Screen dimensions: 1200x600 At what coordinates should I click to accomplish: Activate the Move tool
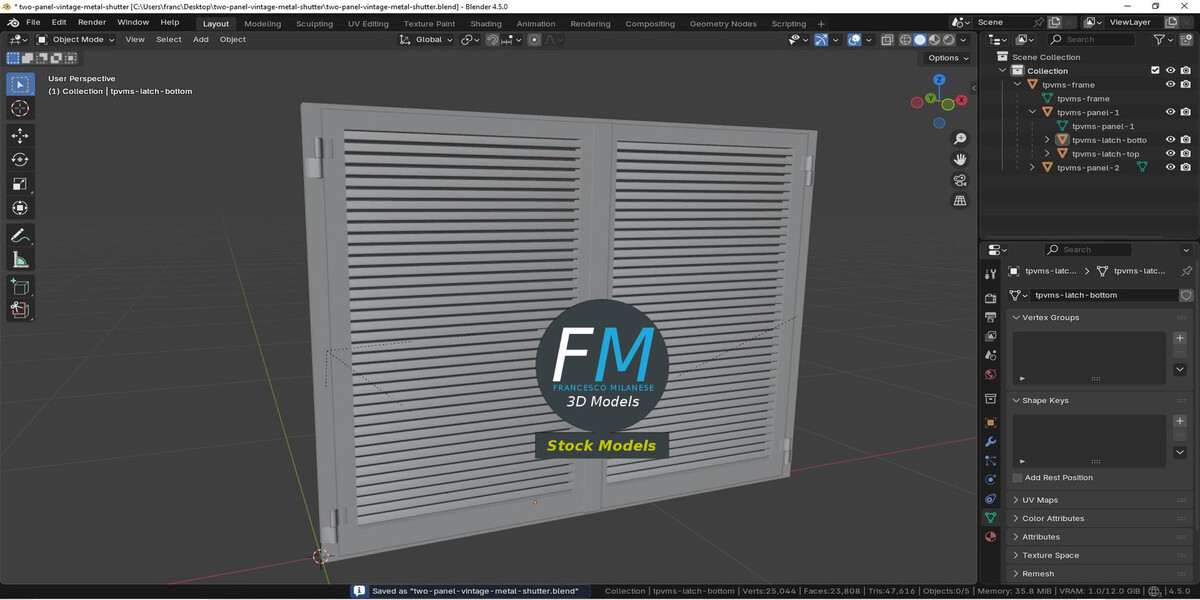coord(20,135)
